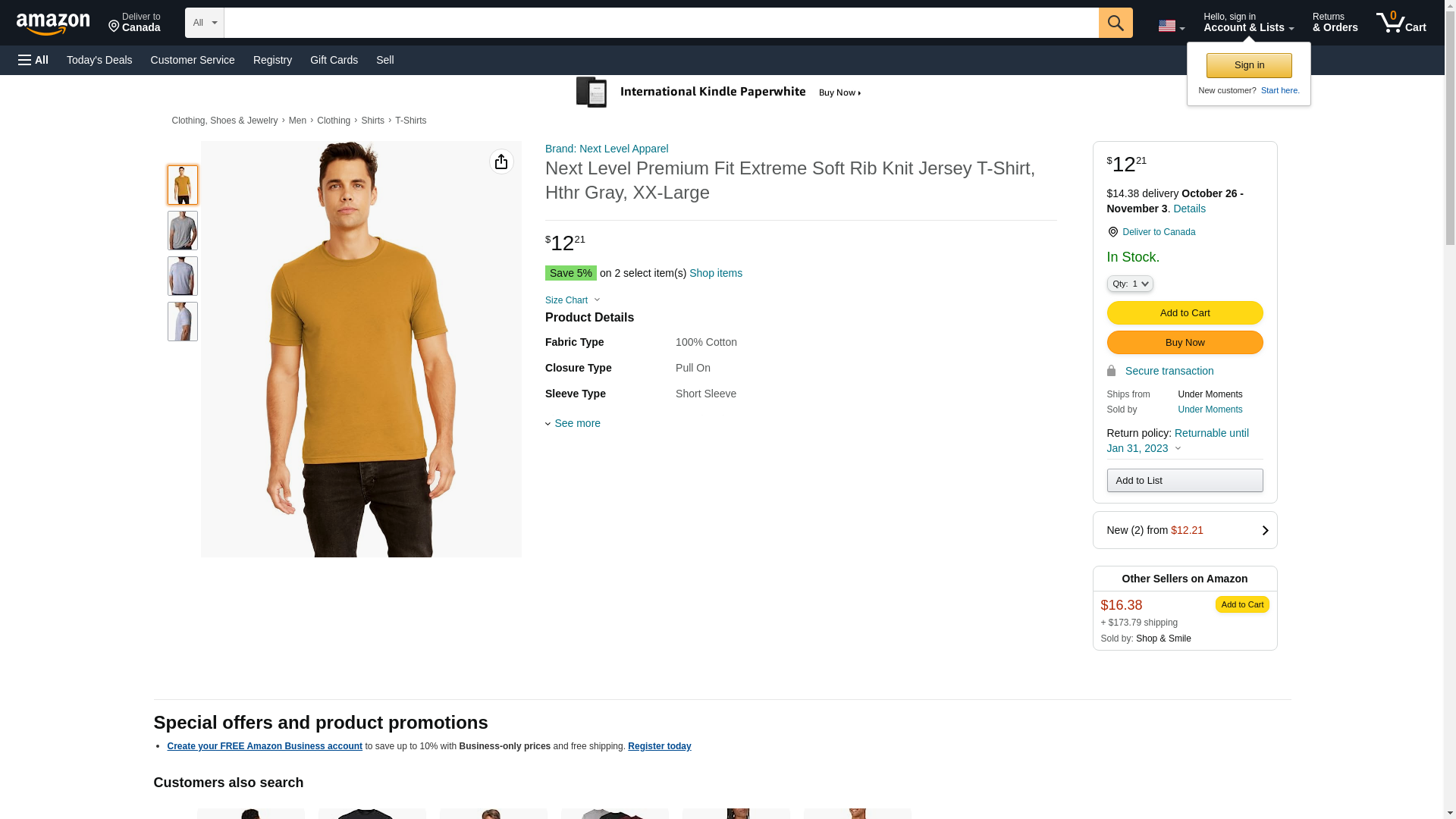Click the search magnifier button
This screenshot has width=1456, height=819.
(x=1115, y=23)
